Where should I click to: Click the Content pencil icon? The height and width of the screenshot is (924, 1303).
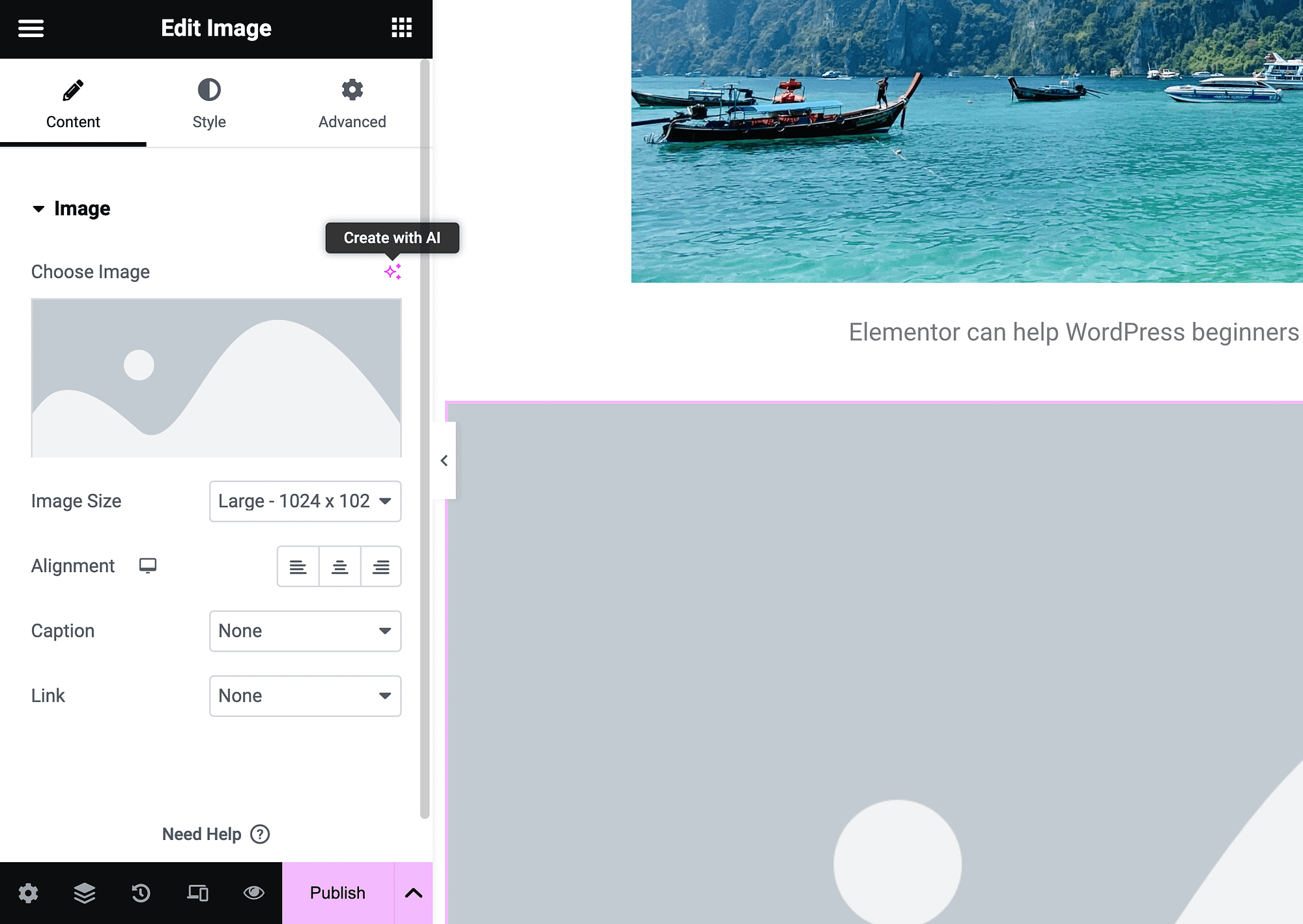point(72,89)
